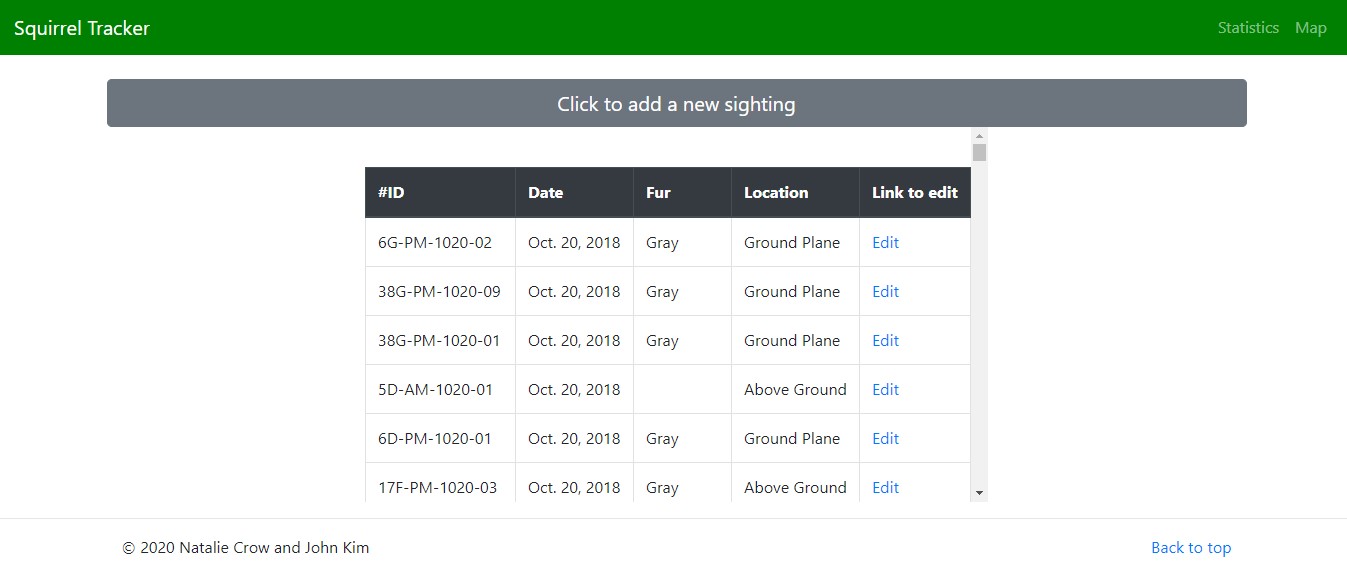1347x576 pixels.
Task: Edit sighting 17F-PM-1020-03
Action: coord(885,488)
